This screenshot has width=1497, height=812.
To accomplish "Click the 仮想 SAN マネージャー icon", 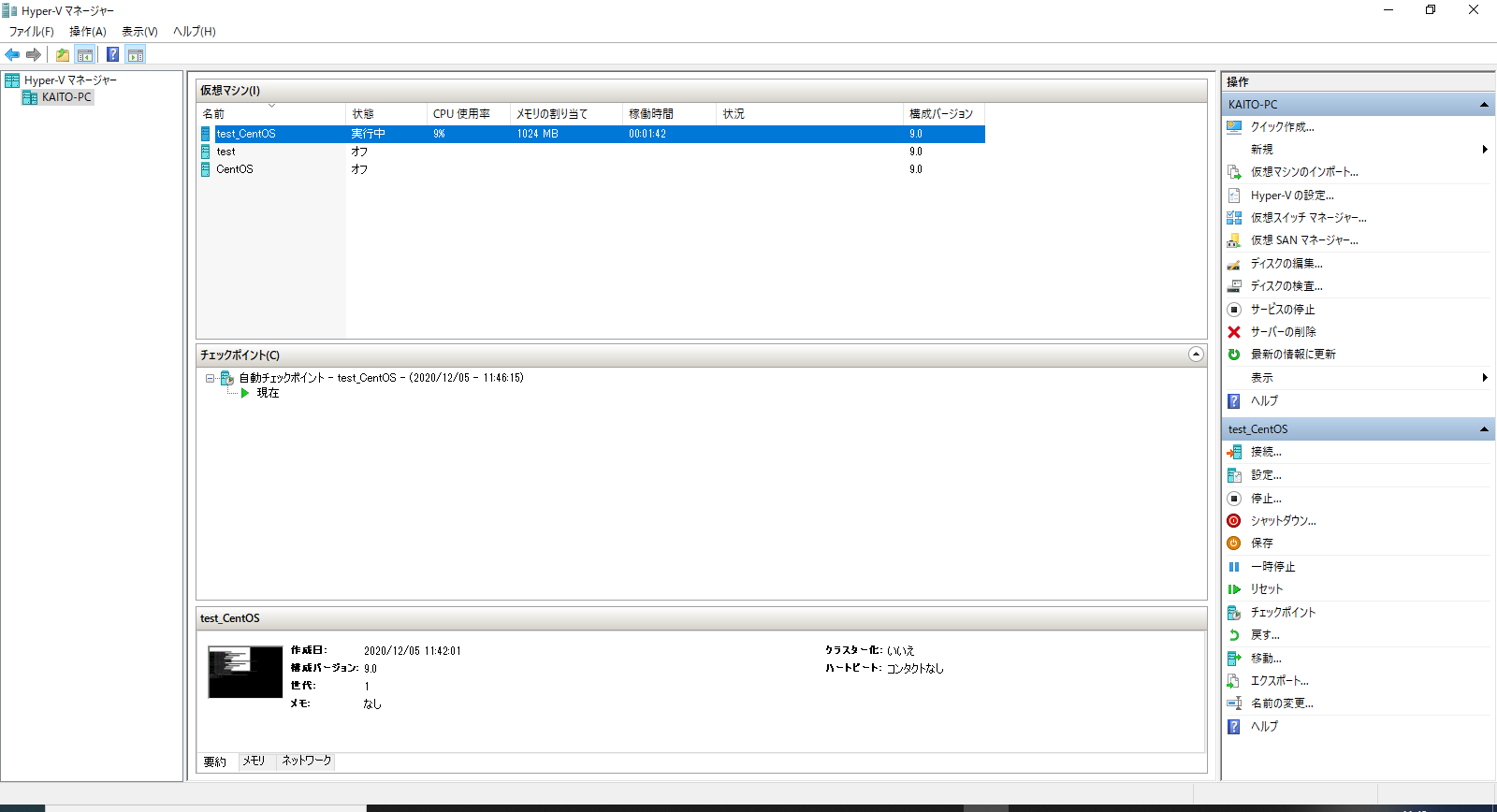I will (1234, 240).
